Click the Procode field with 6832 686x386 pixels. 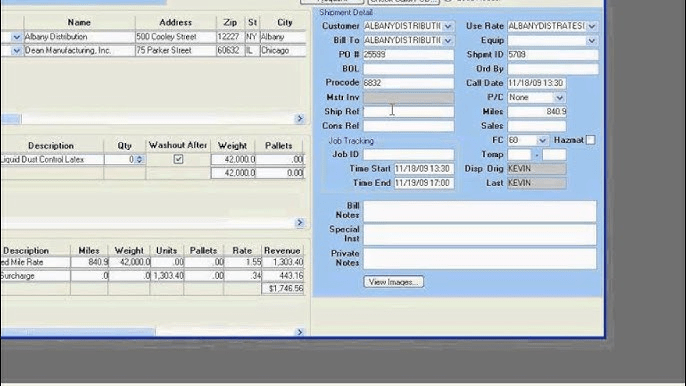(408, 83)
